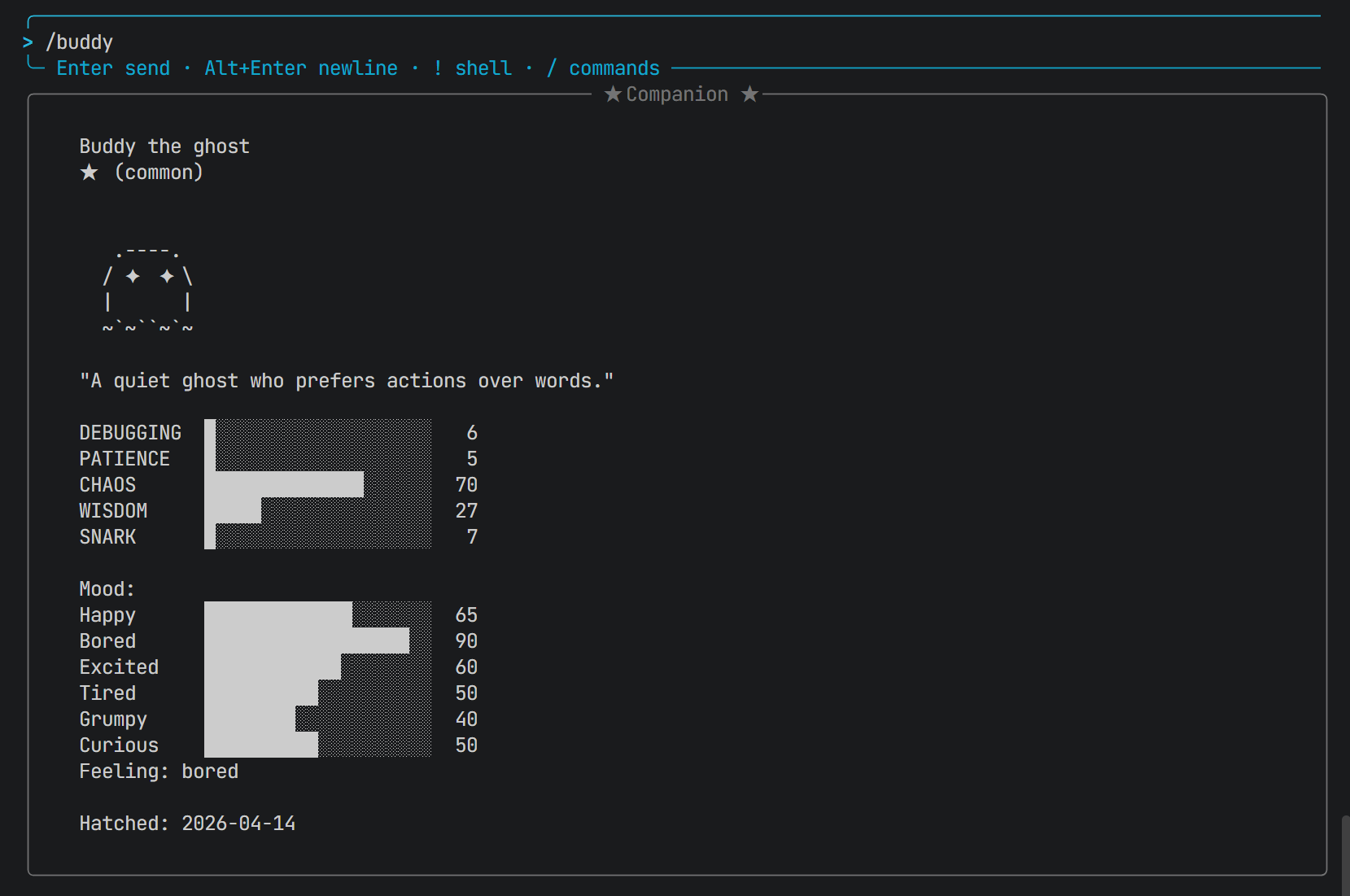Click the DEBUGGING stat bar

pos(318,432)
